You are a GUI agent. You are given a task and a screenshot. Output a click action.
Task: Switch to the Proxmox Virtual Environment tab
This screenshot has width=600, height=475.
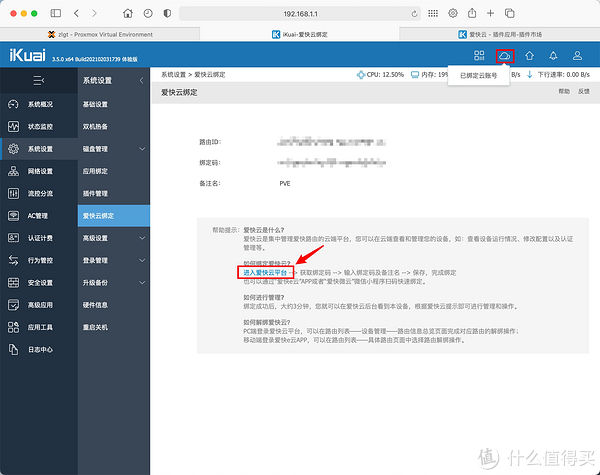pos(100,34)
